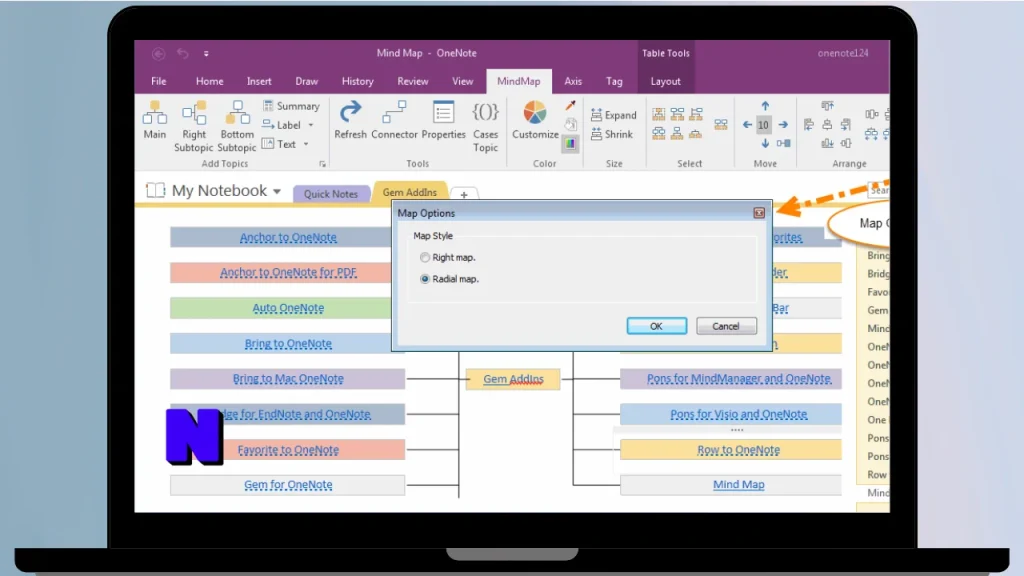
Task: Align topics to left in Arrange
Action: tap(809, 125)
